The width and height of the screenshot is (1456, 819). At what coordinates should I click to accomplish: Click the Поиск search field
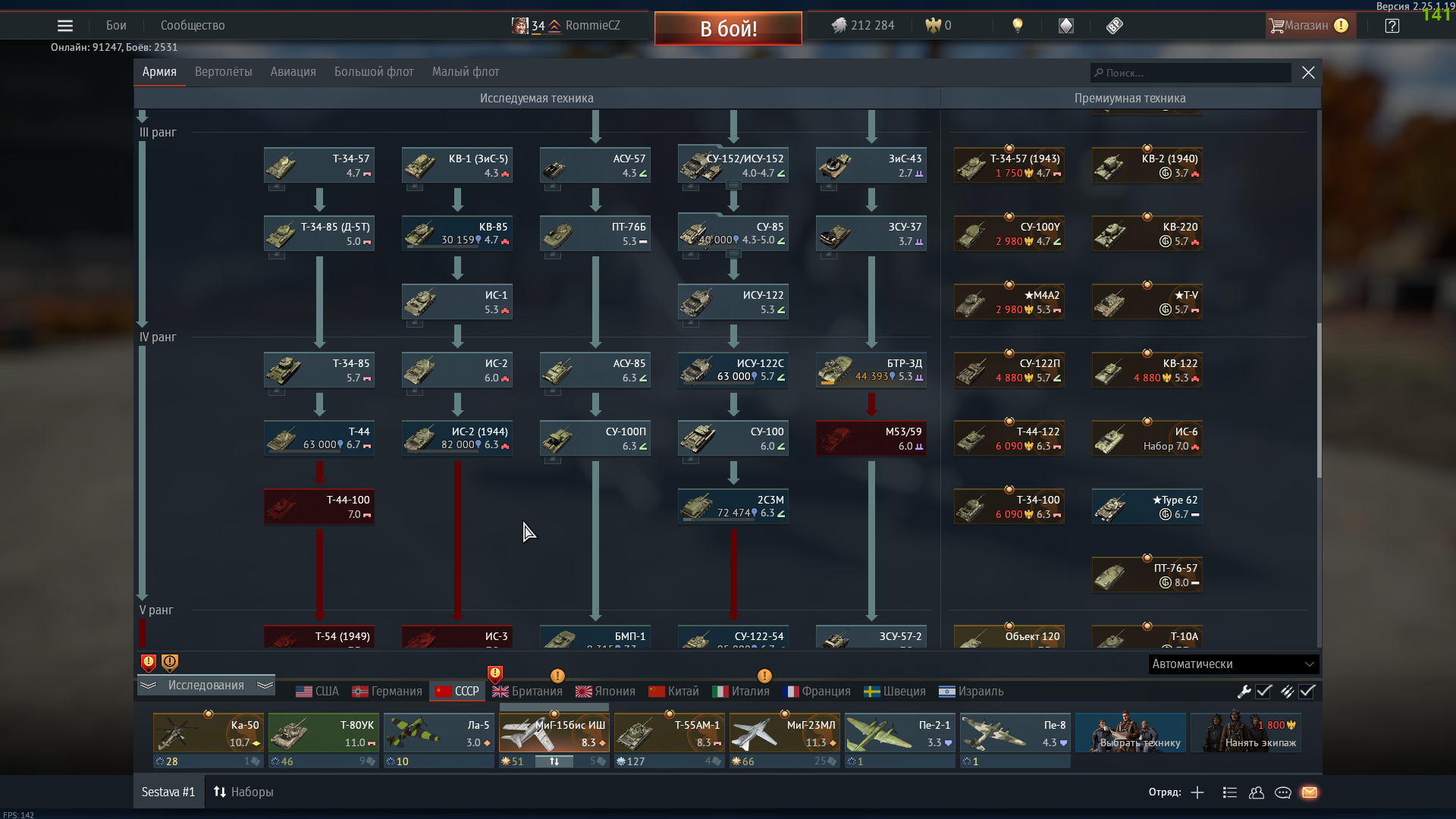1191,73
